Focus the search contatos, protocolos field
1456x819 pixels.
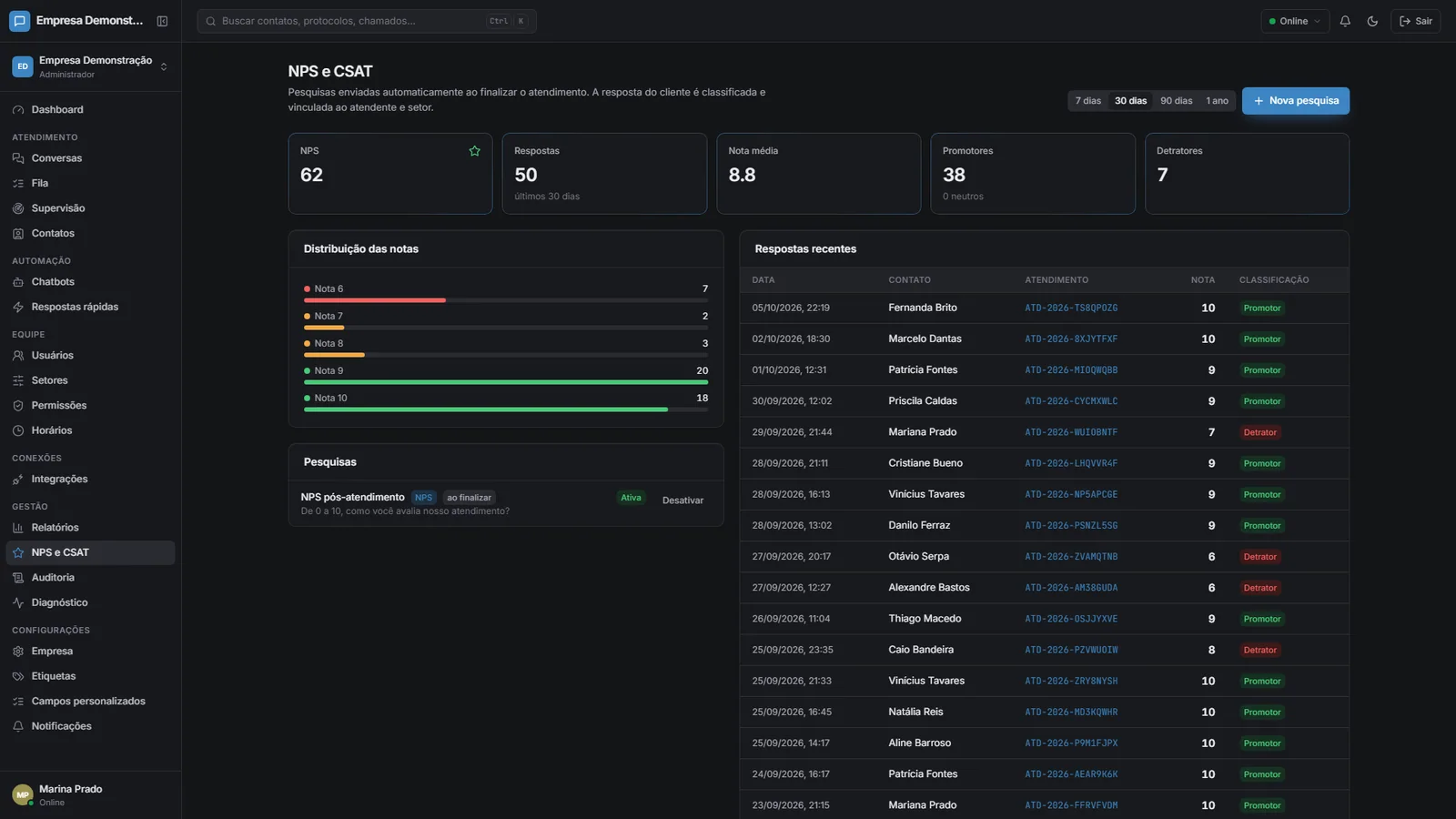tap(367, 21)
